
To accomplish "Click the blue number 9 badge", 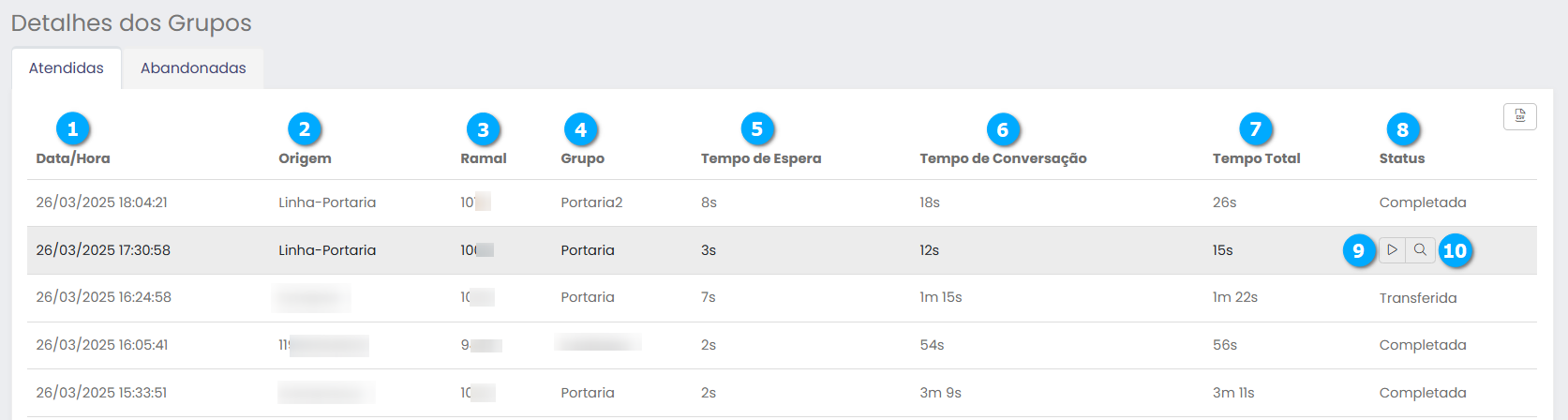I will 1358,250.
